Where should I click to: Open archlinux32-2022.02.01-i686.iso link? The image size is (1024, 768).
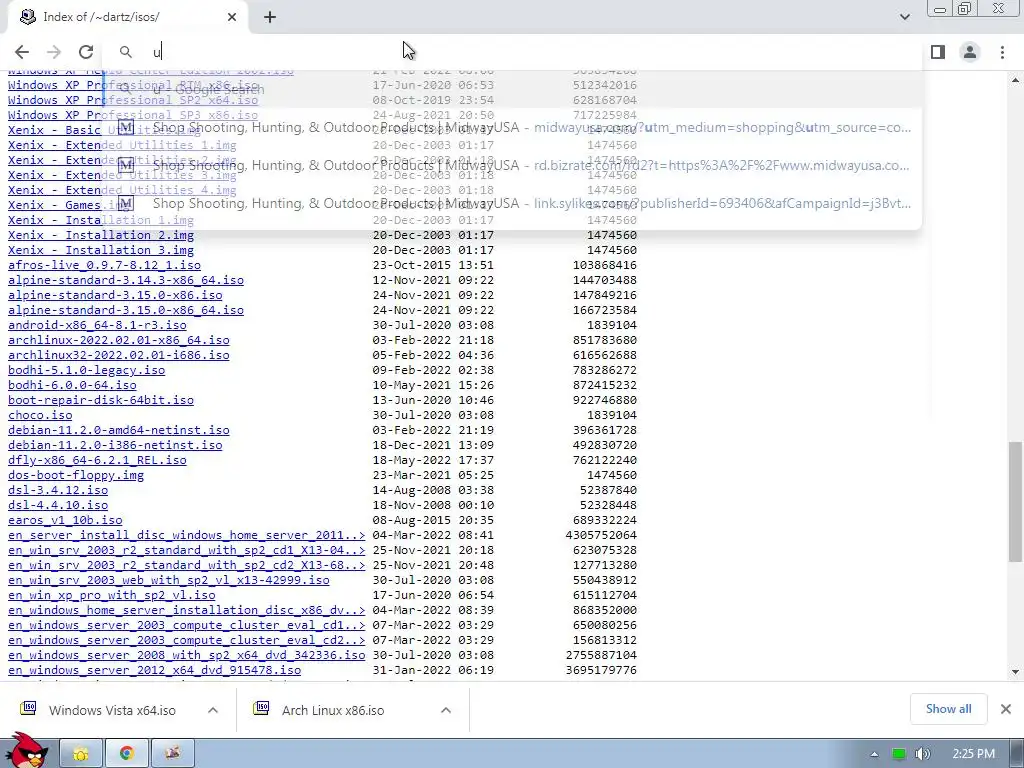119,355
